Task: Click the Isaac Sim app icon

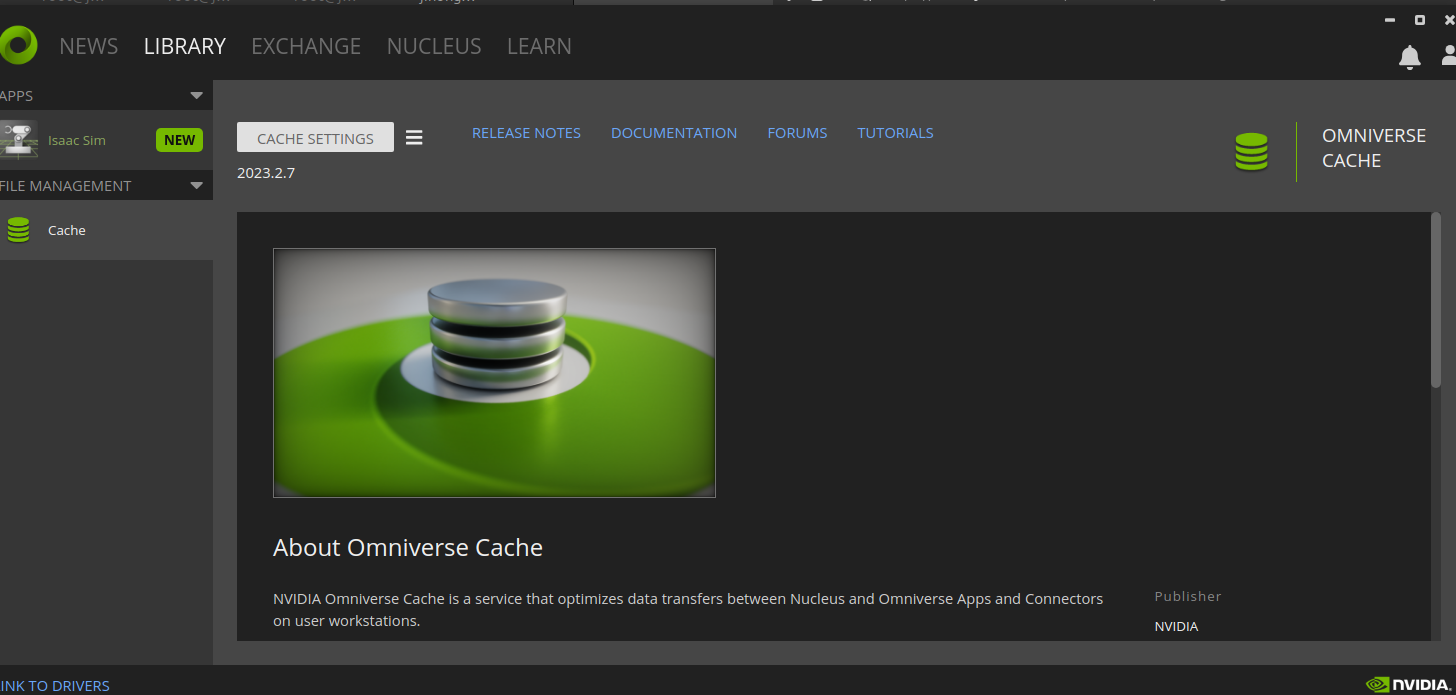Action: coord(18,140)
